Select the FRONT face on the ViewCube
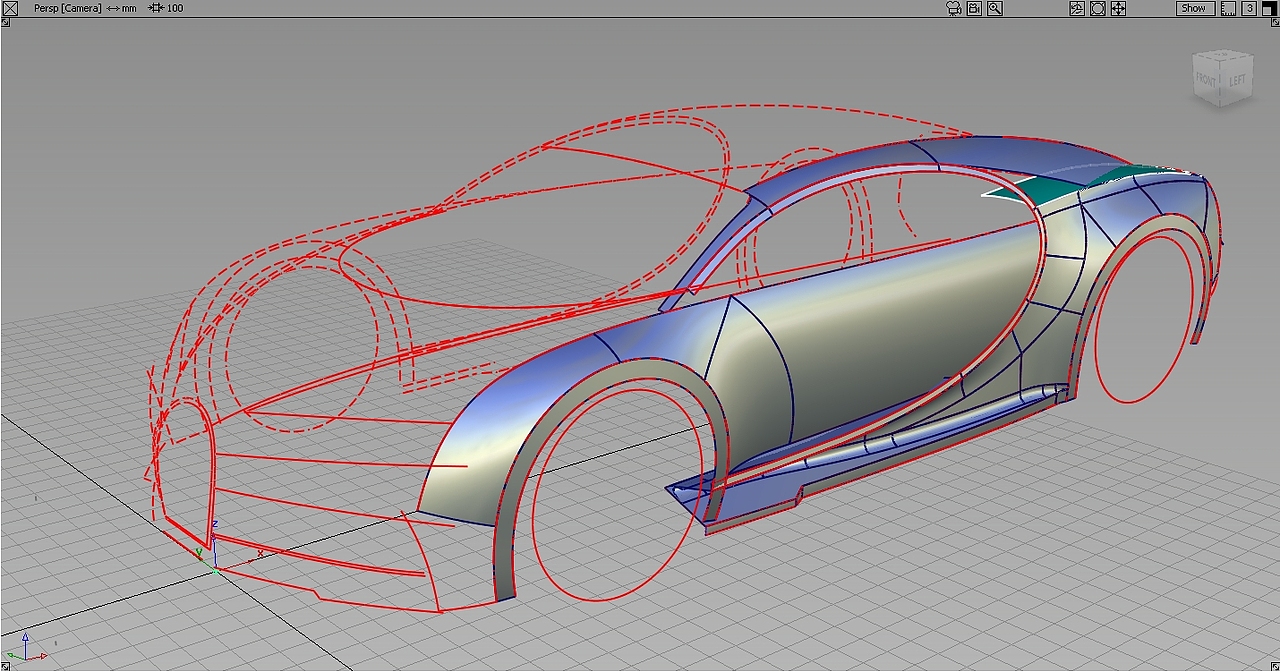Screen dimensions: 1280x672 1207,79
